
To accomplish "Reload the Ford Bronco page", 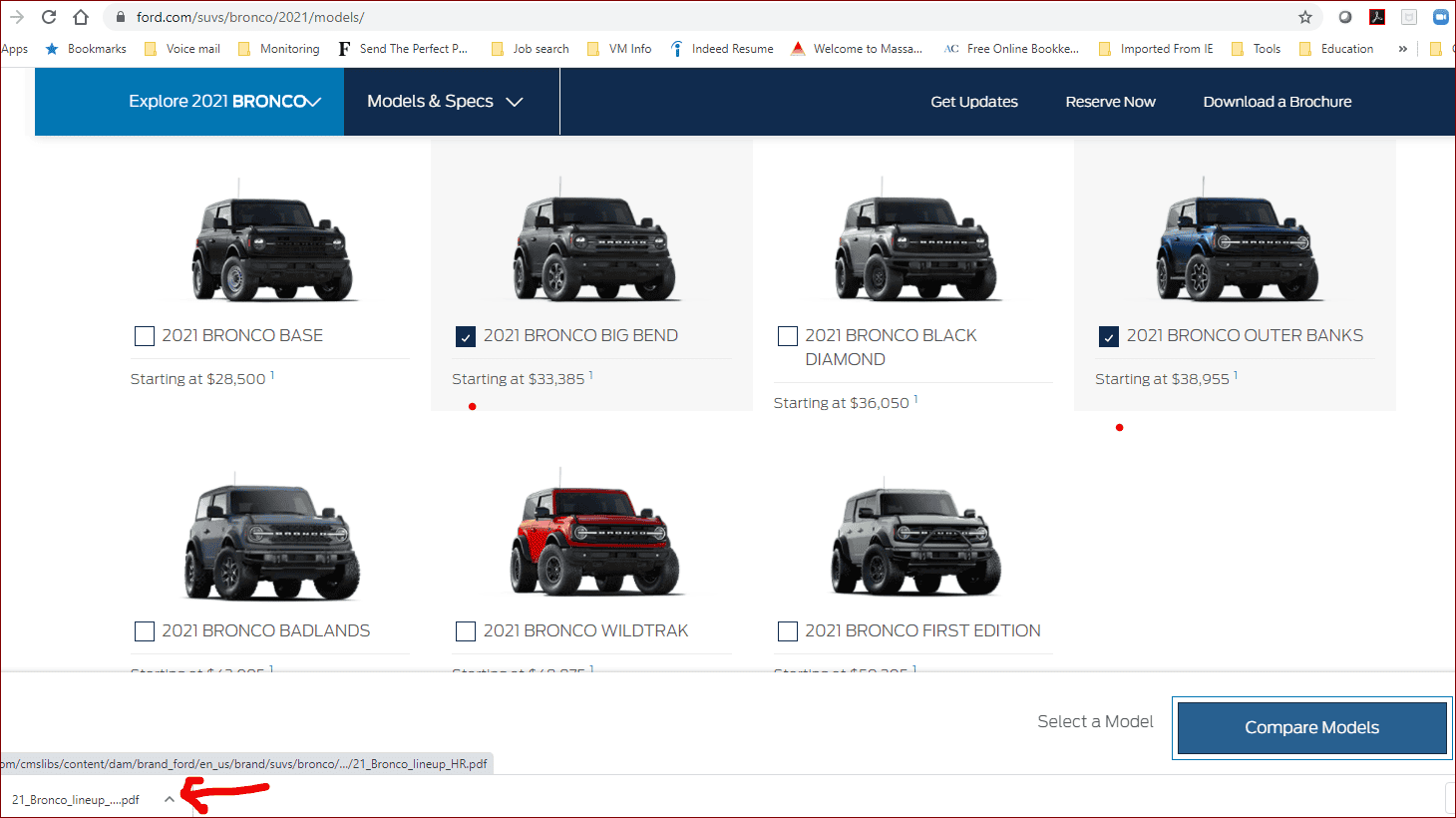I will point(49,17).
